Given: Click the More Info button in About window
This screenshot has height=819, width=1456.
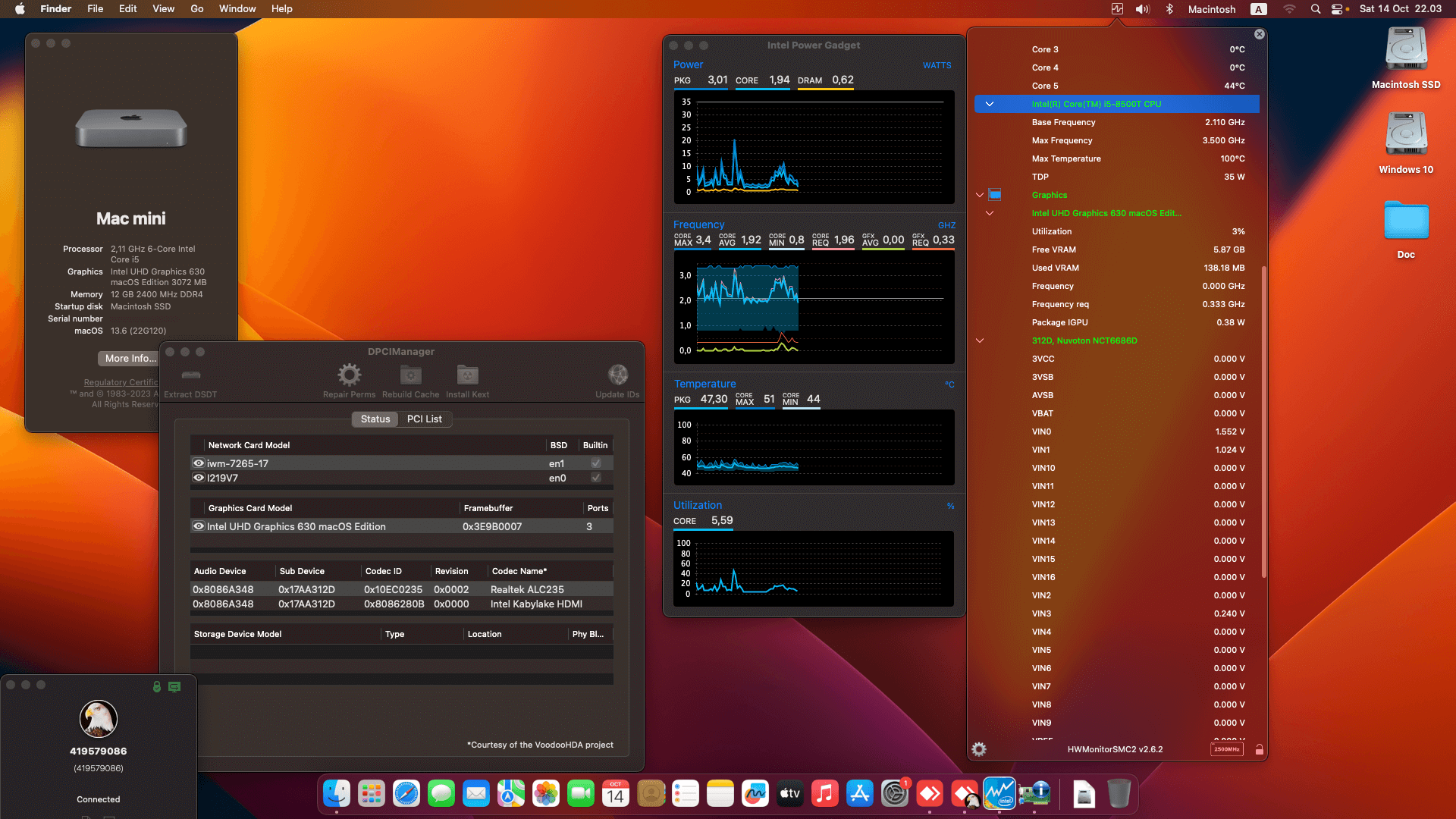Looking at the screenshot, I should [128, 358].
